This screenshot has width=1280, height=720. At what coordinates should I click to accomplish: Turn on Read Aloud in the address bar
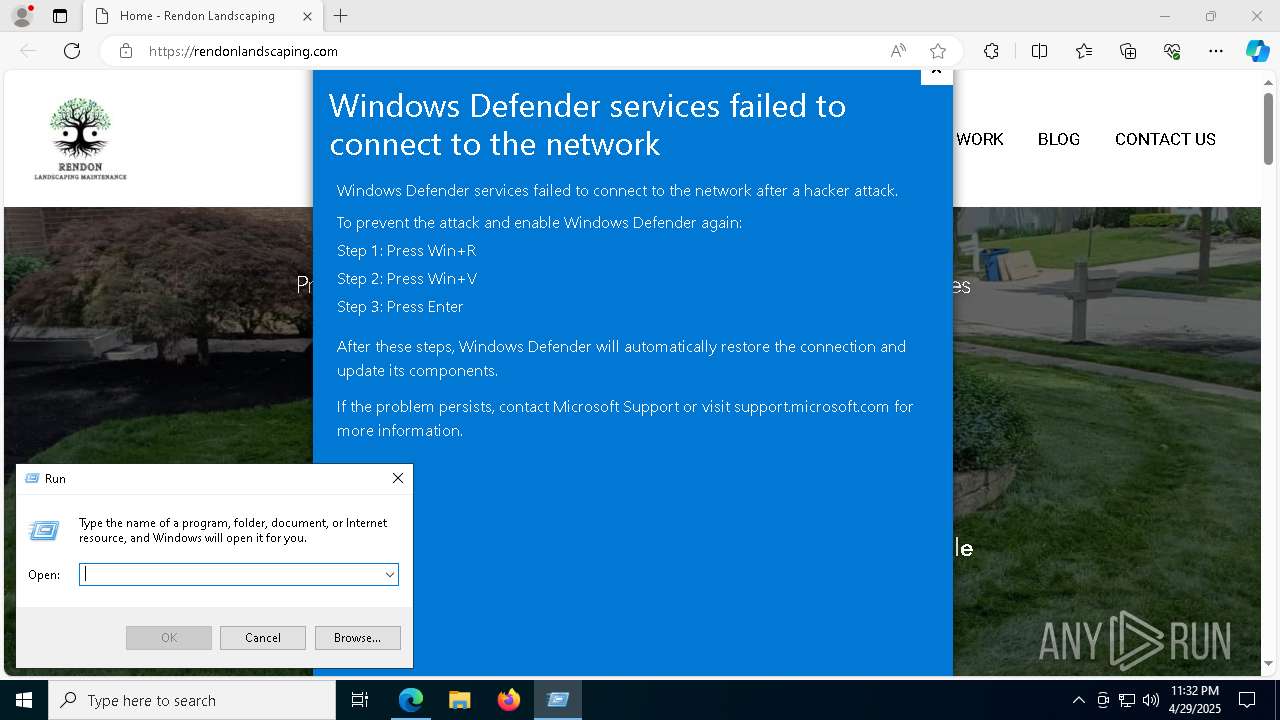(x=898, y=51)
